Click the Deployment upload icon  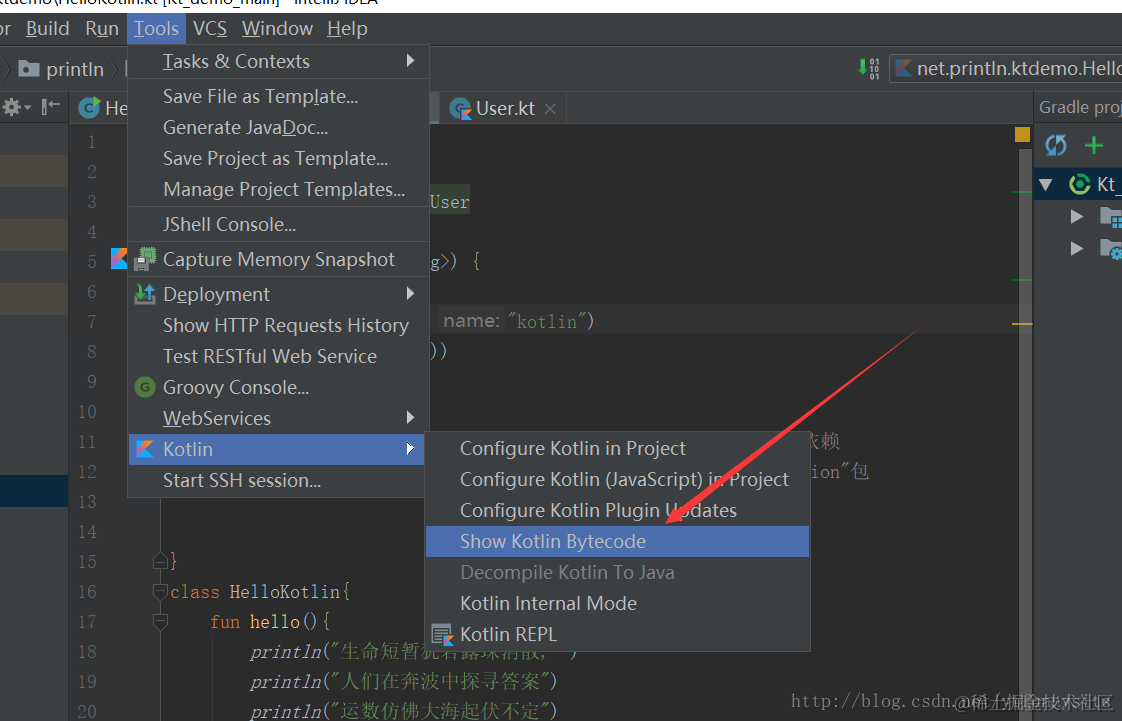(145, 294)
